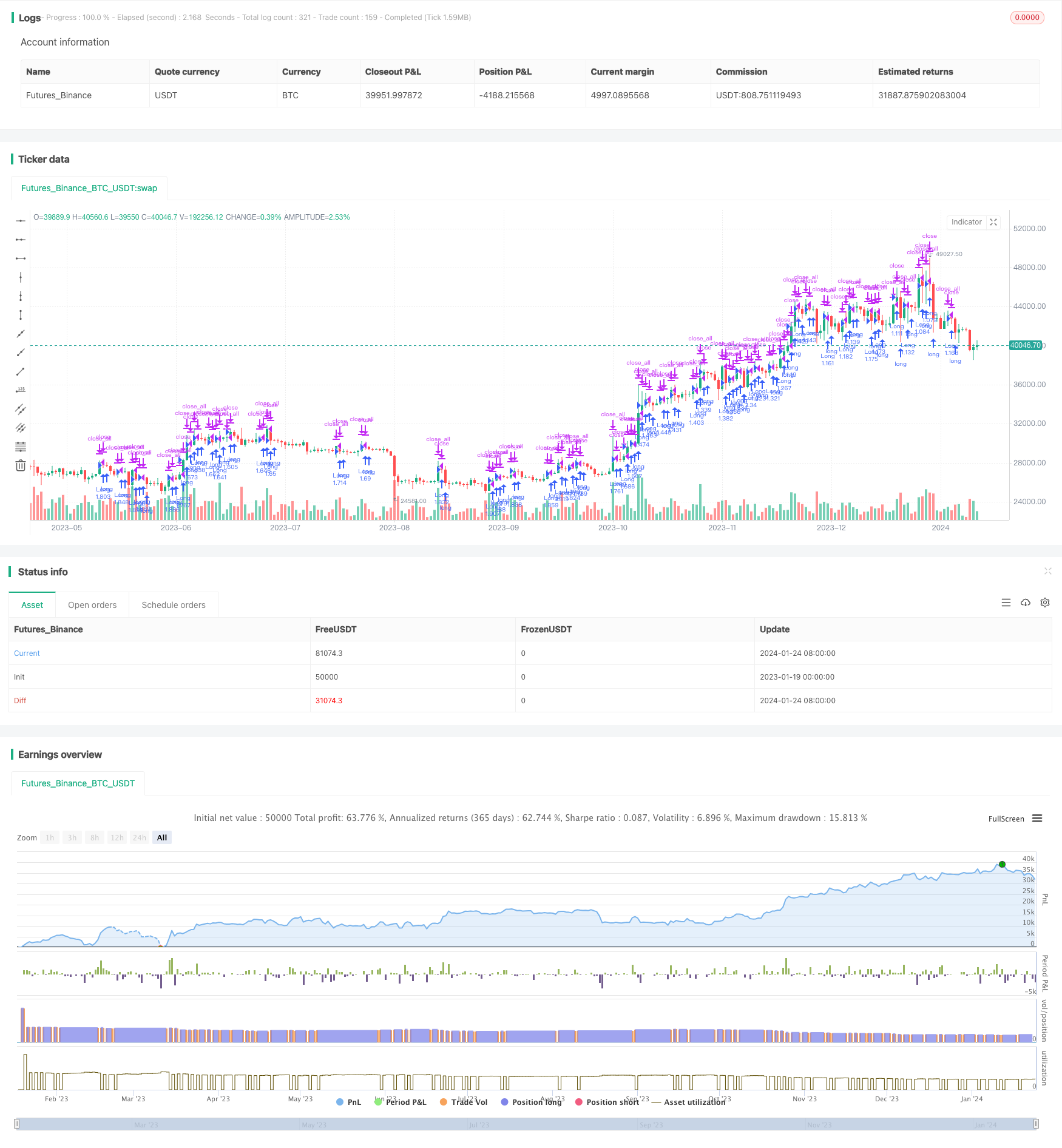Screen dimensions: 1062x1148
Task: Click the Status info list lines icon
Action: [x=1006, y=603]
